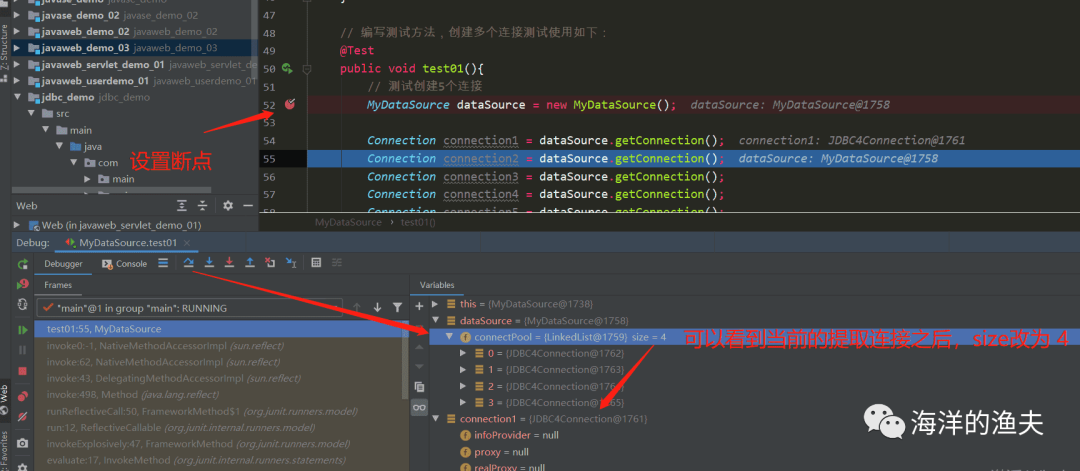Hide the Web panel with the minus icon

tap(248, 206)
